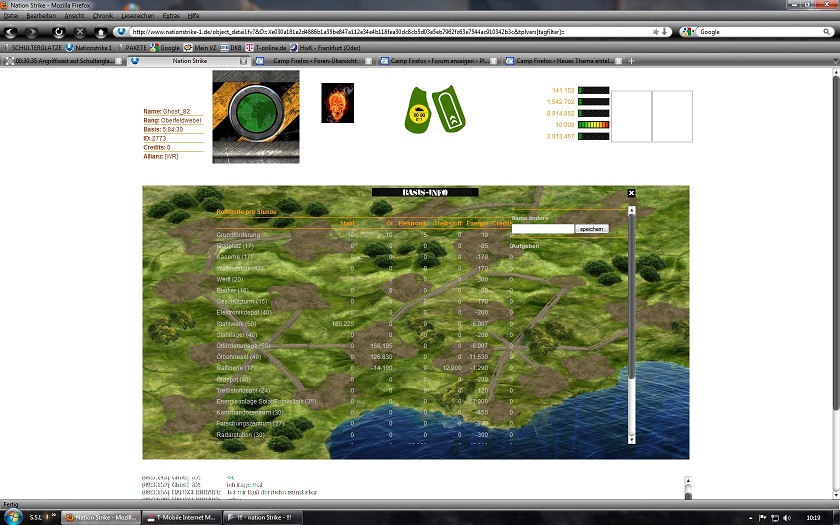
Task: Open the PAKETE bookmark
Action: [x=132, y=48]
